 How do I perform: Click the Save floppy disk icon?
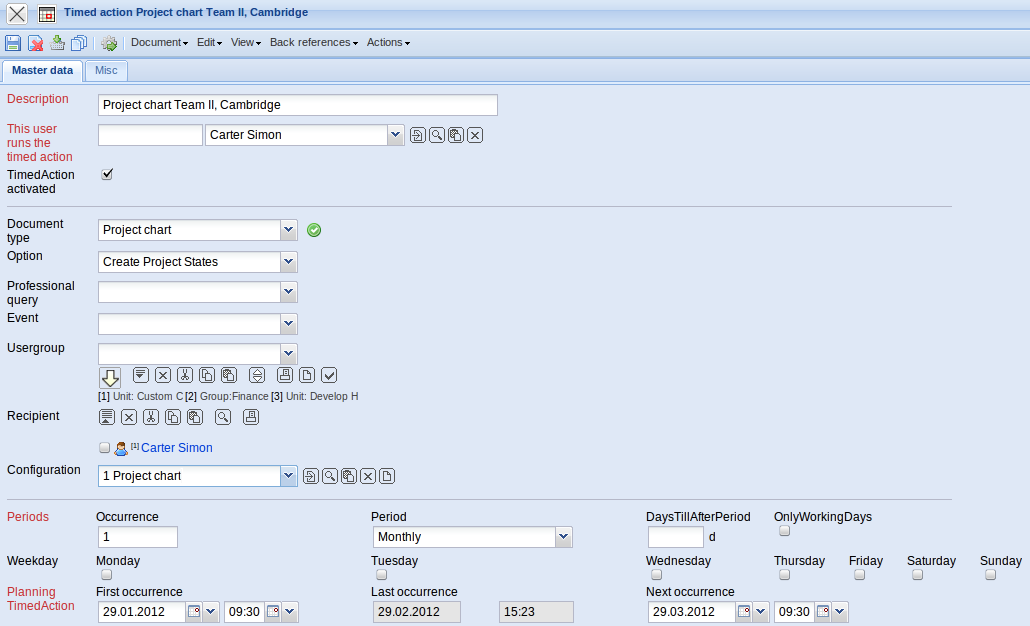[13, 43]
